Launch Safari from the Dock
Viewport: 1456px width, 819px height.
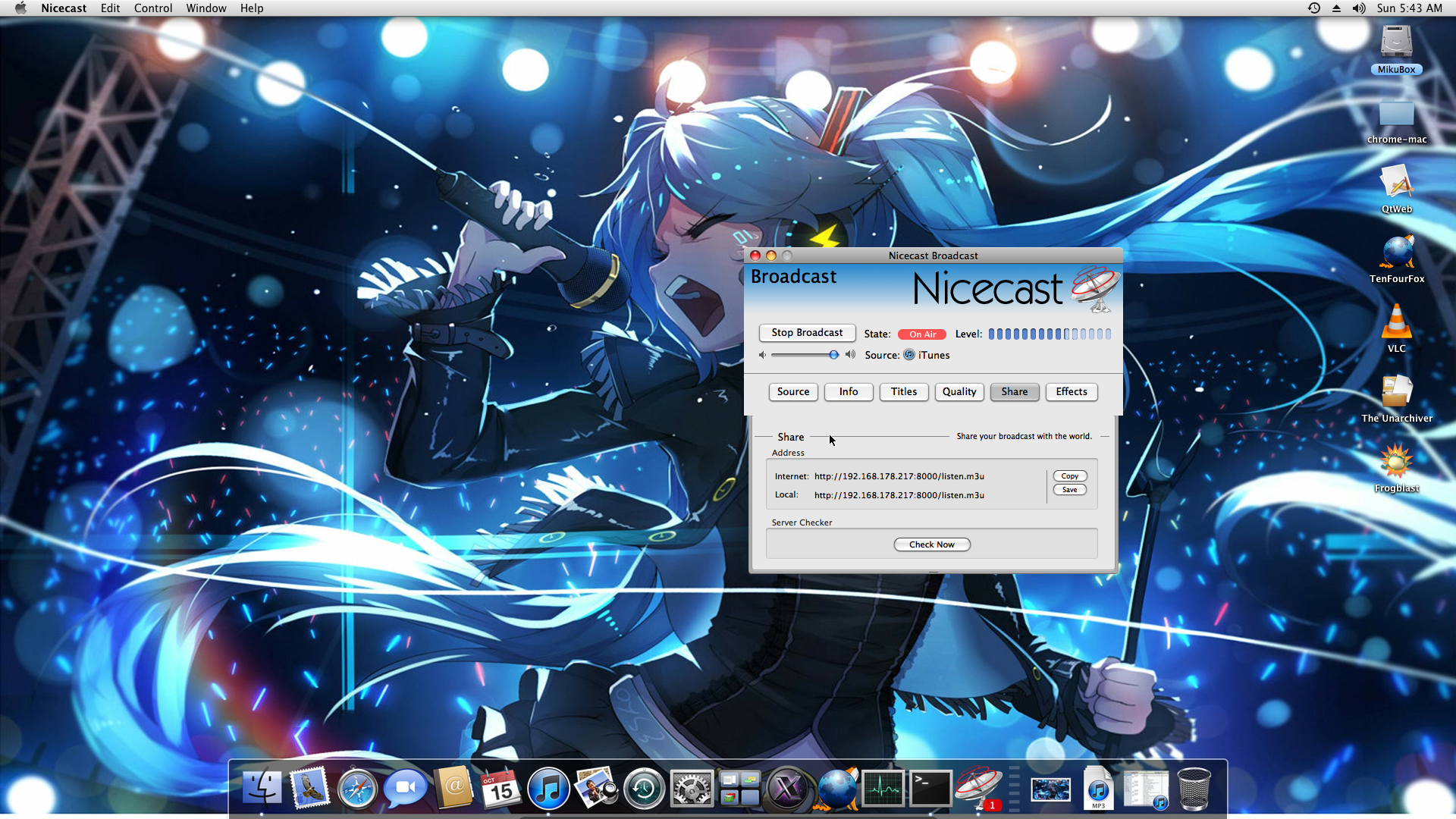pos(358,789)
